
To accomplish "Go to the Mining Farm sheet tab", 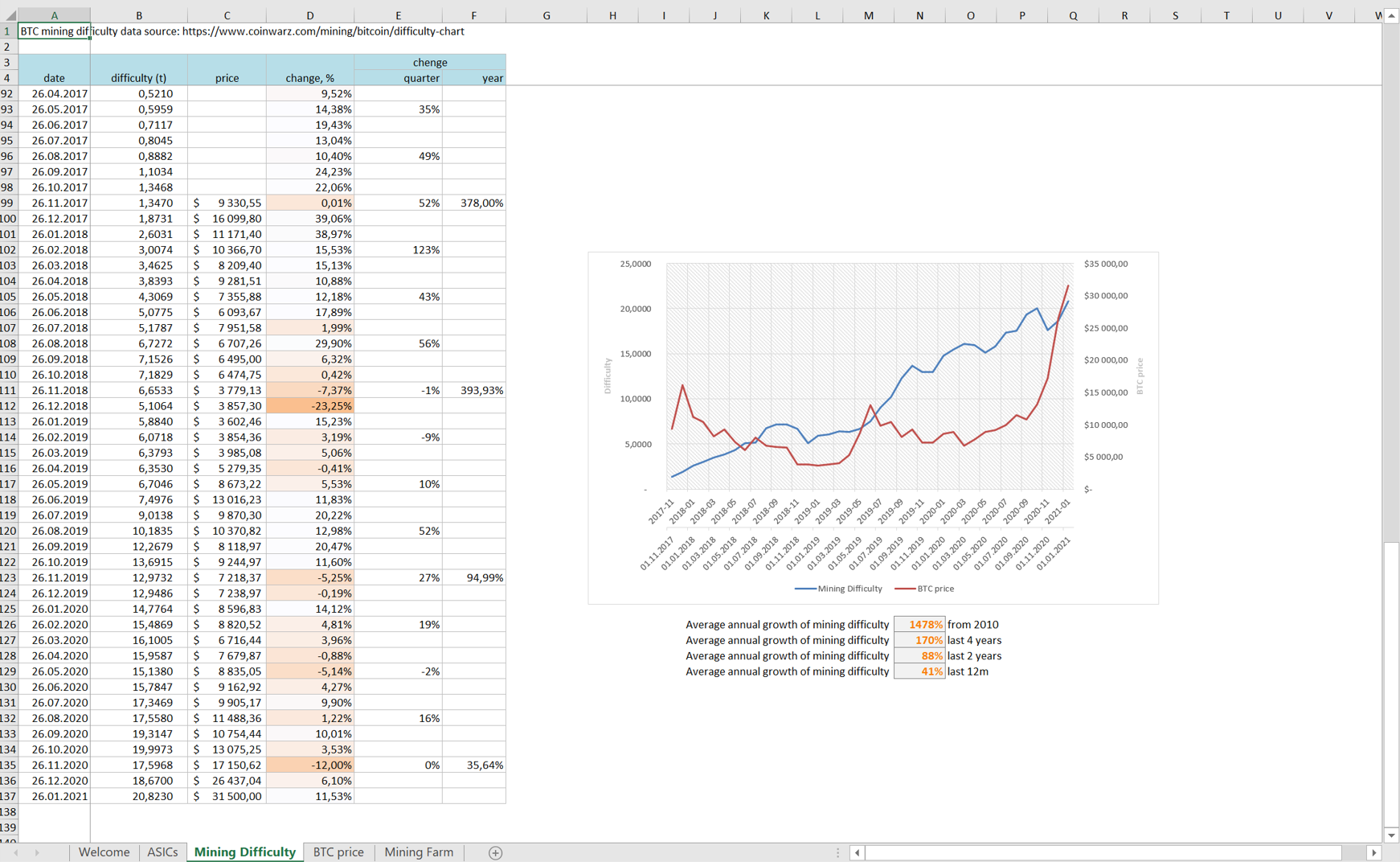I will point(419,852).
